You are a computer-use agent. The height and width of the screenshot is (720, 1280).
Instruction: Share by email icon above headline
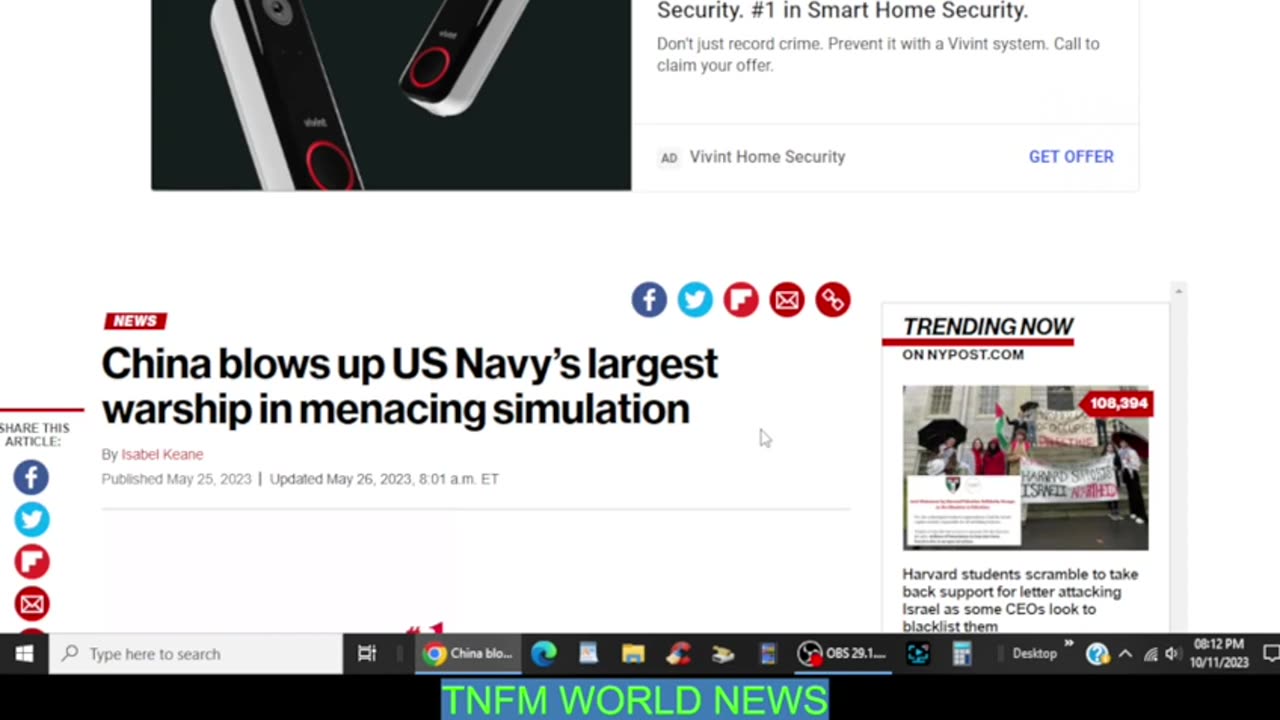(787, 300)
